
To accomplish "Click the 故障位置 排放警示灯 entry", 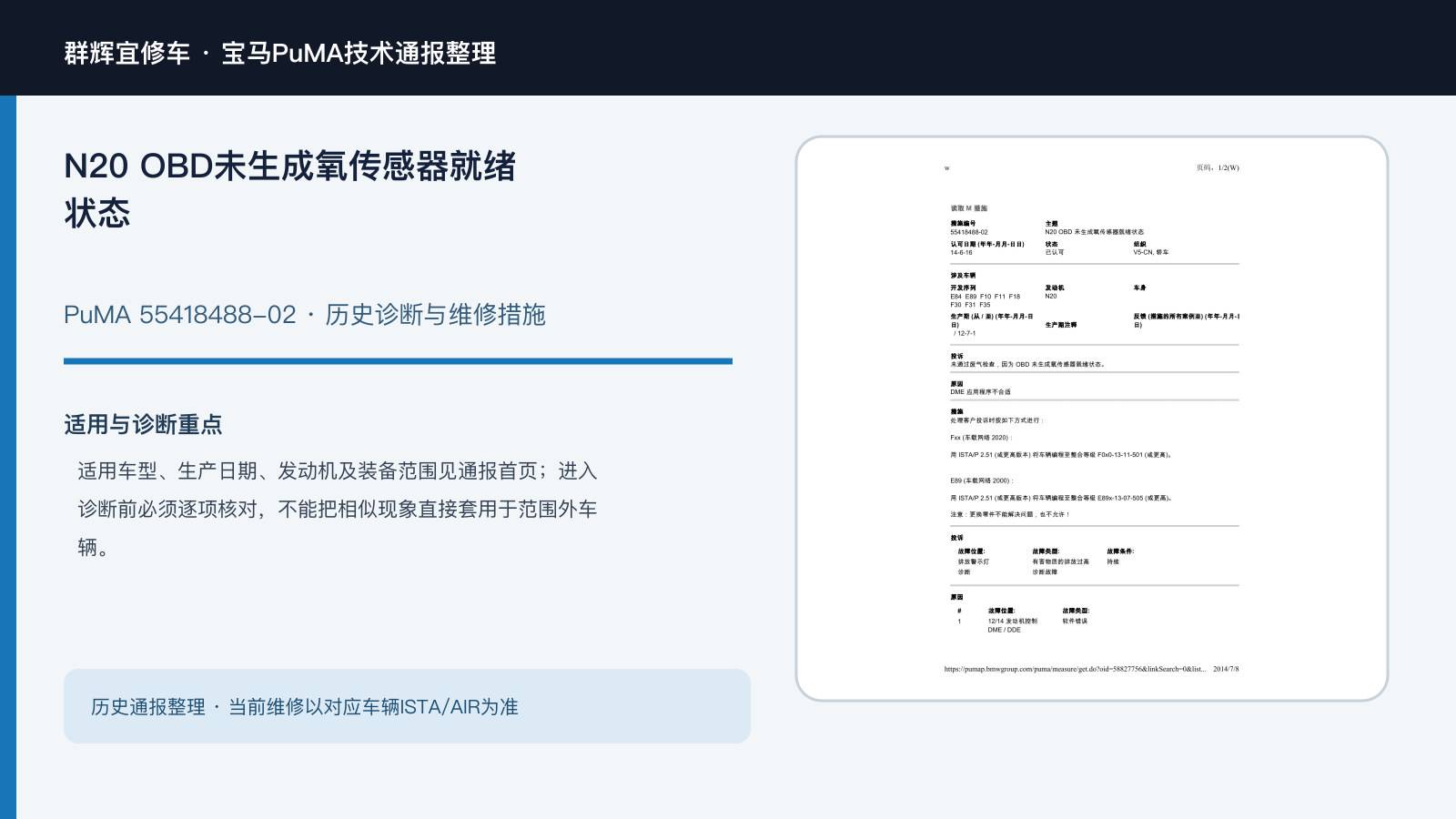I will (x=973, y=561).
